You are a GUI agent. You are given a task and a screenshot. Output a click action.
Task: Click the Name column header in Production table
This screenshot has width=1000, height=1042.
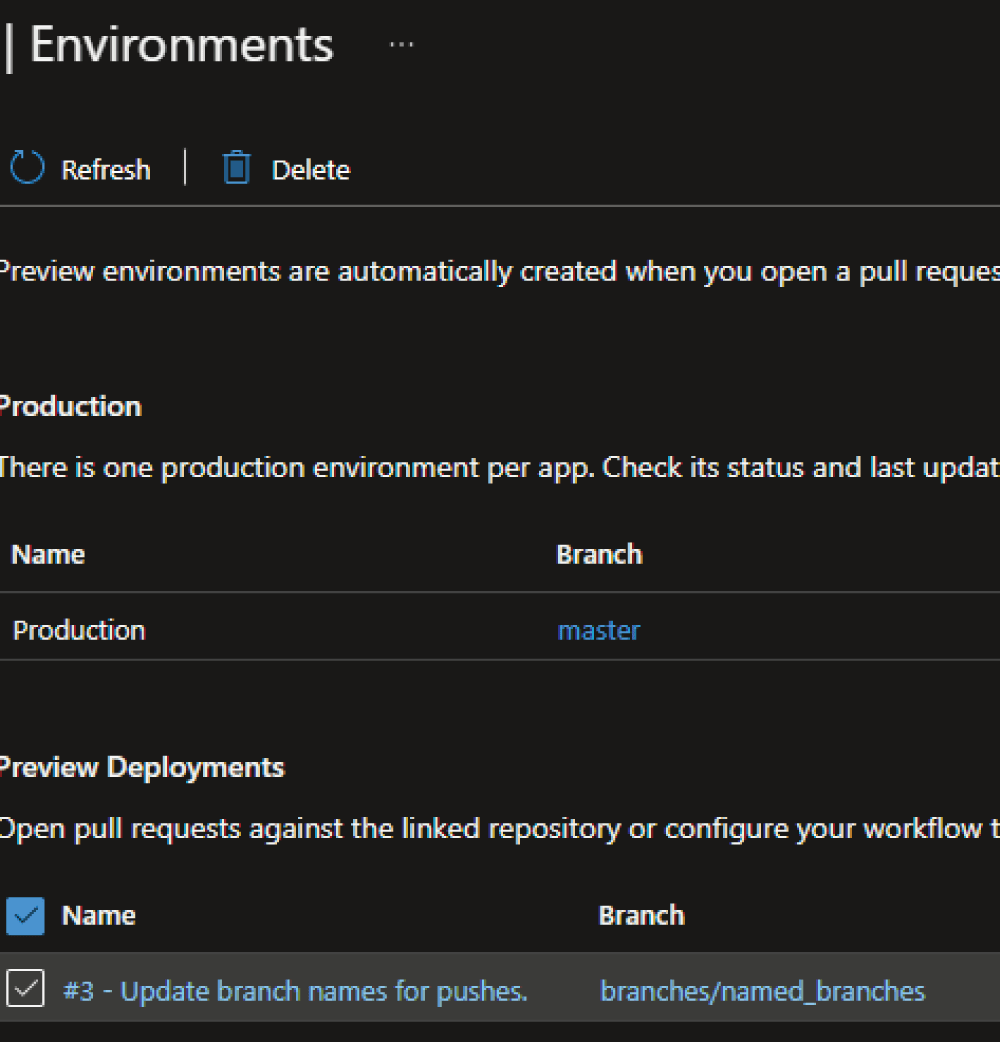(x=48, y=555)
